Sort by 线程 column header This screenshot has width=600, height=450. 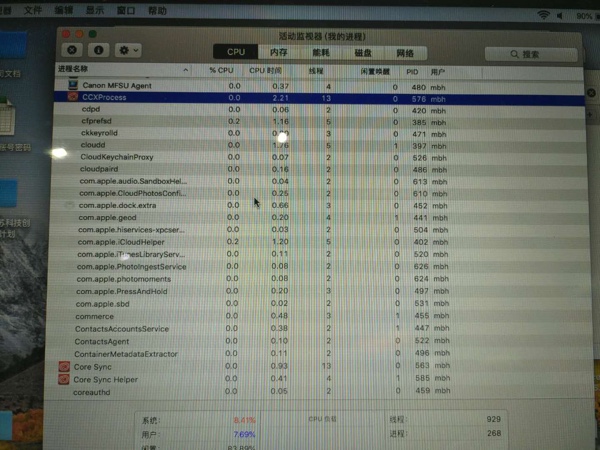316,71
